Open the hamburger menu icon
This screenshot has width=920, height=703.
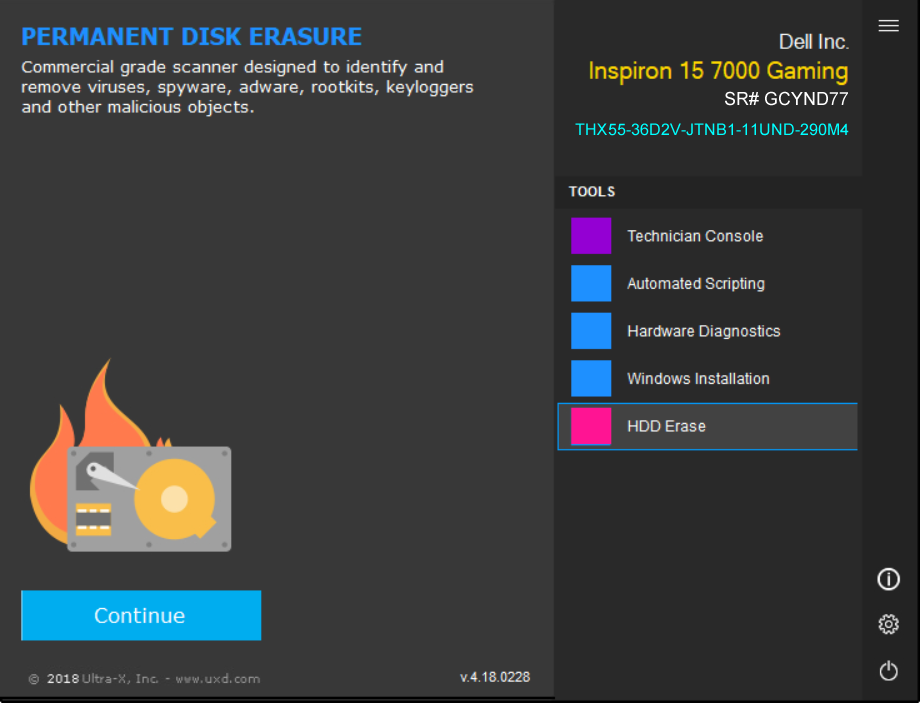(888, 26)
